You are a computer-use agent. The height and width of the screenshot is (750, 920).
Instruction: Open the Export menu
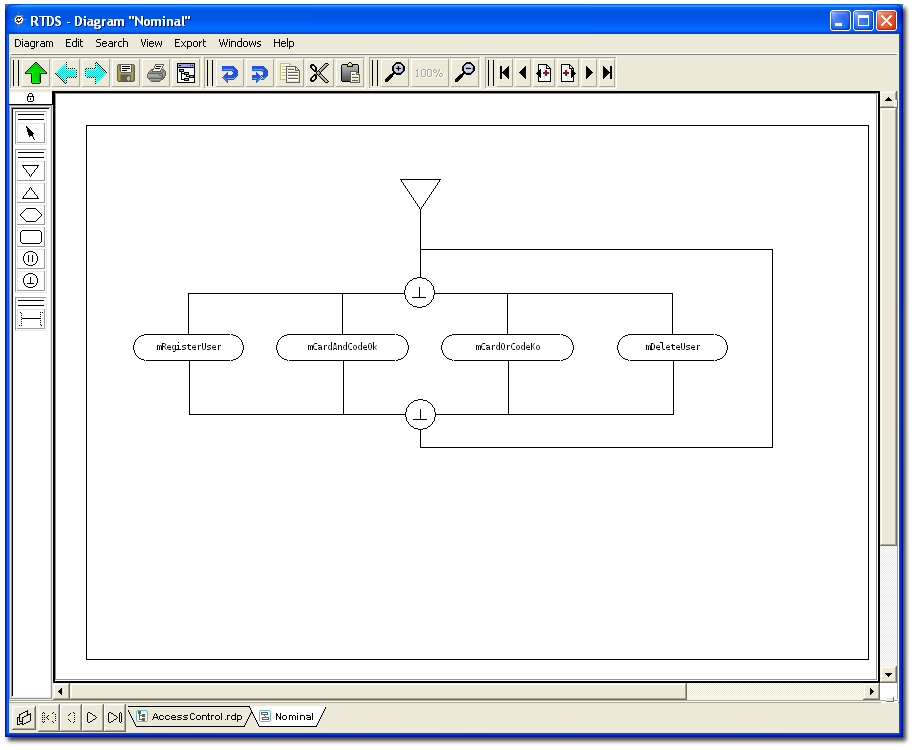pos(190,43)
